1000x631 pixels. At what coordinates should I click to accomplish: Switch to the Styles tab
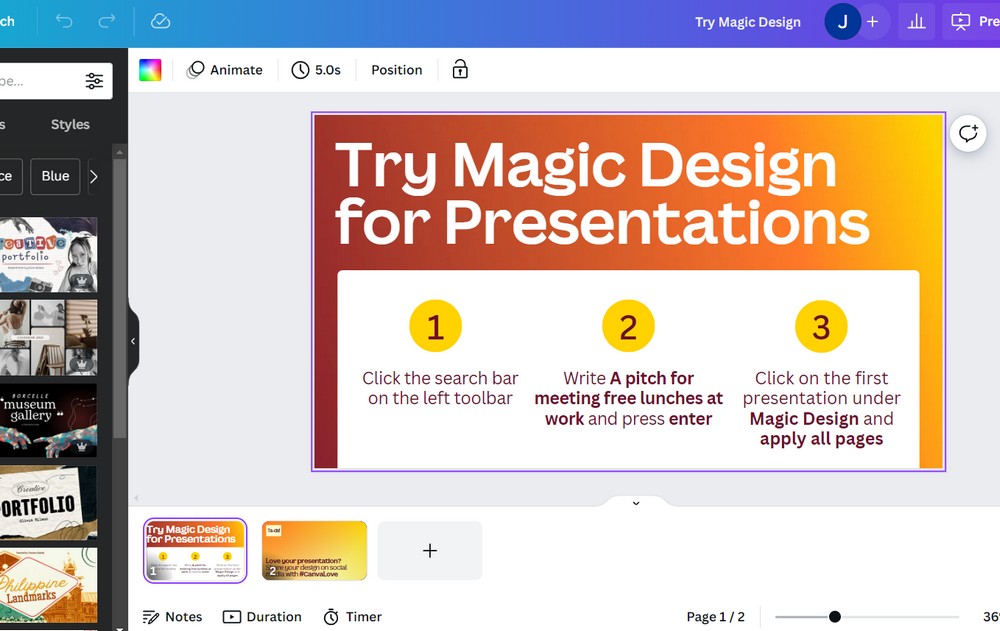point(70,124)
